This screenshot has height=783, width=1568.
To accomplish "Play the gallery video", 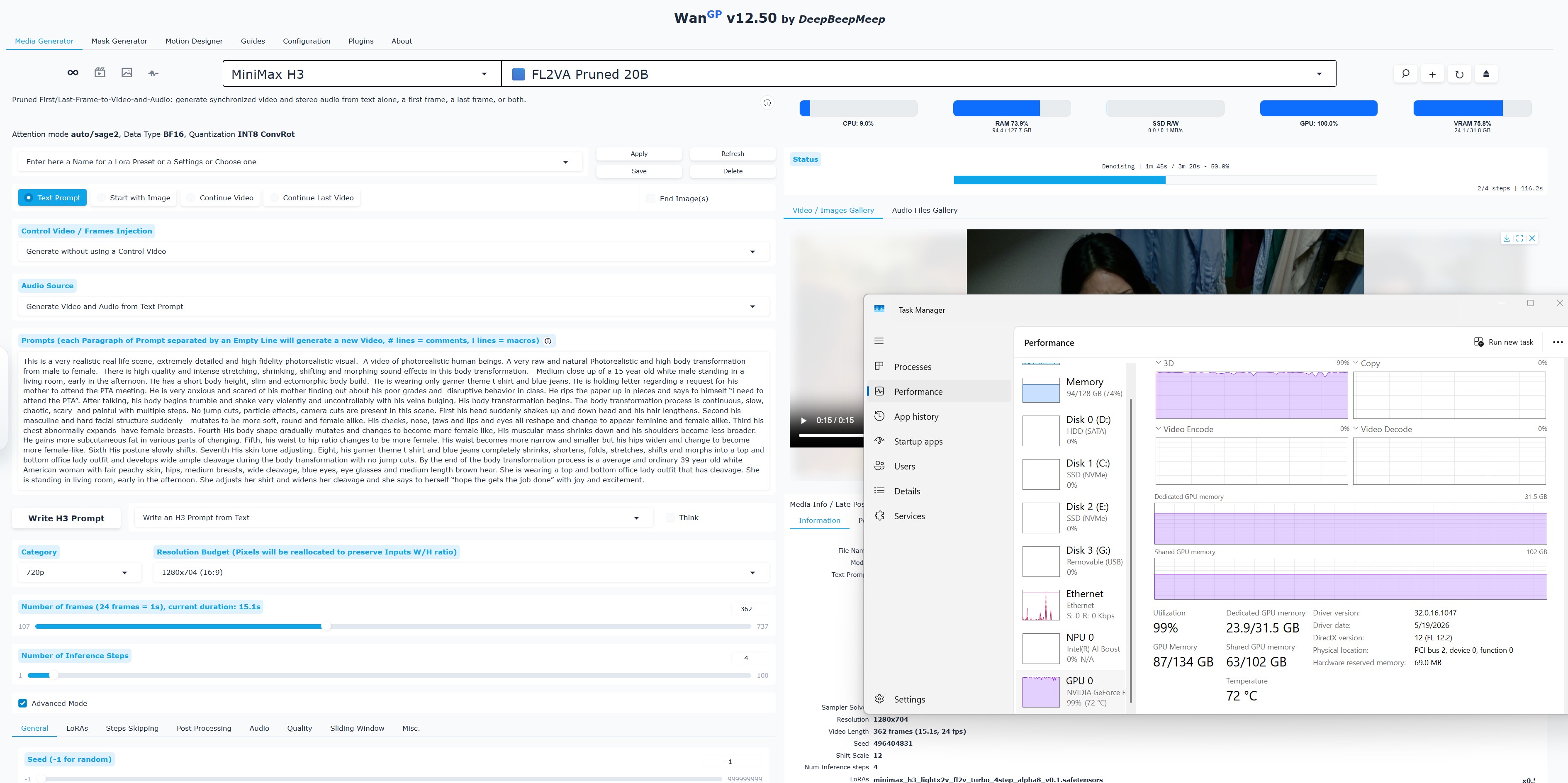I will tap(803, 421).
